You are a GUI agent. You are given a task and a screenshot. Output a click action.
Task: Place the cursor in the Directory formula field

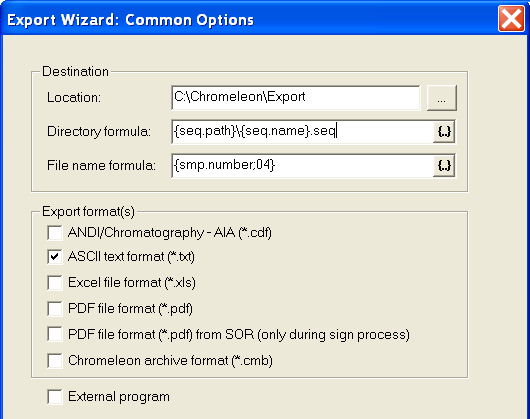click(x=302, y=131)
